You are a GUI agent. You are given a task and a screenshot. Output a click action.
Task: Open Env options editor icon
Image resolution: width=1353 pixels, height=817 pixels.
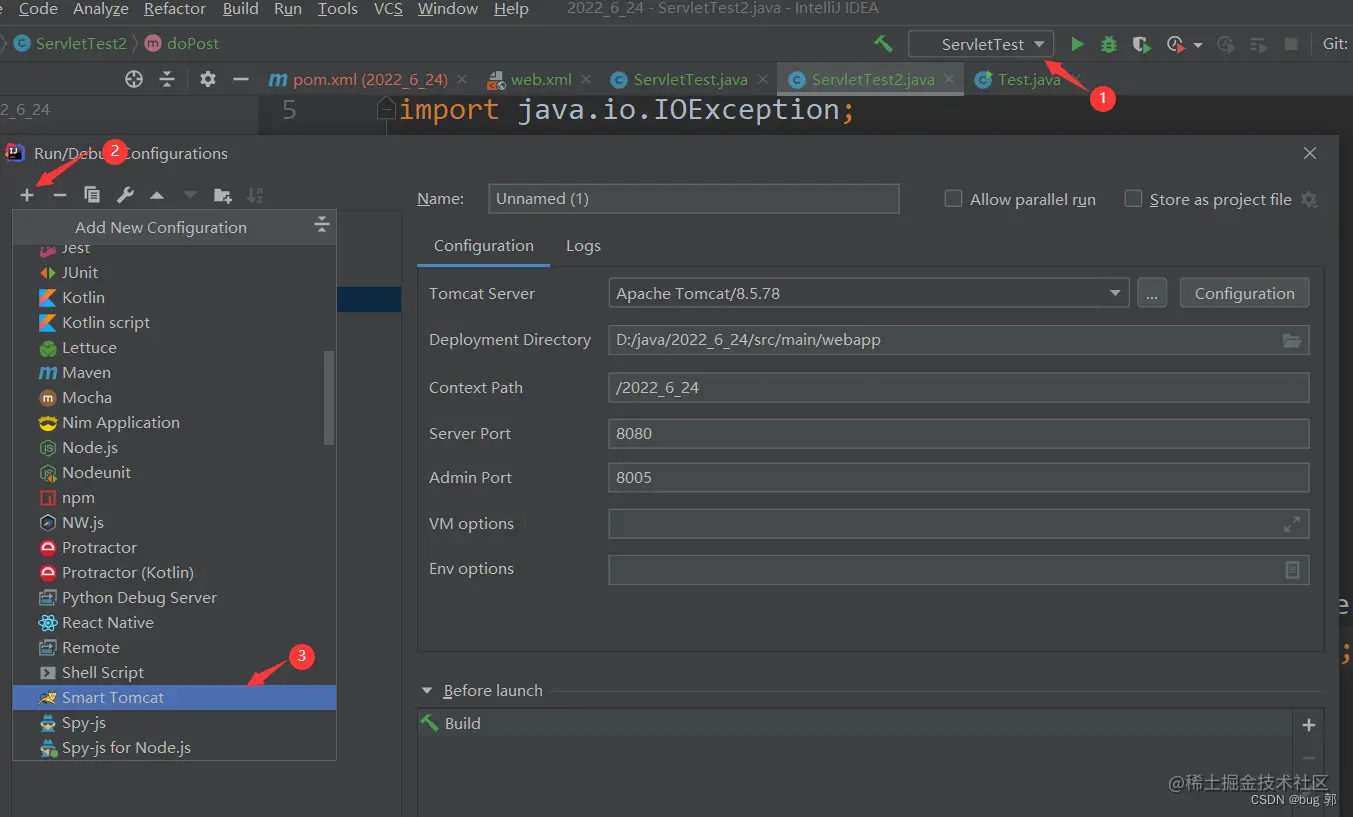pyautogui.click(x=1292, y=569)
